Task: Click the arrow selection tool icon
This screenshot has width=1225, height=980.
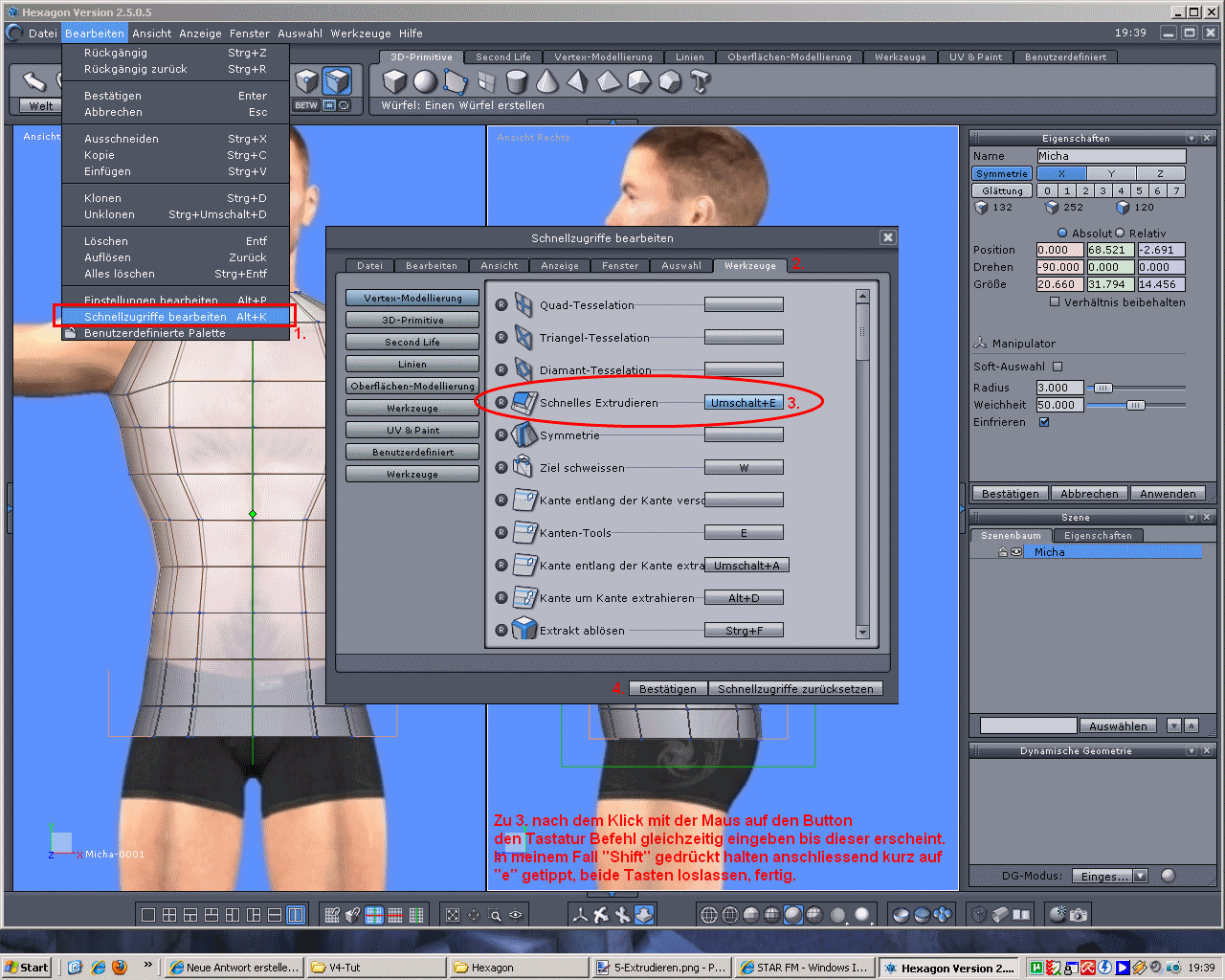Action: [x=34, y=80]
